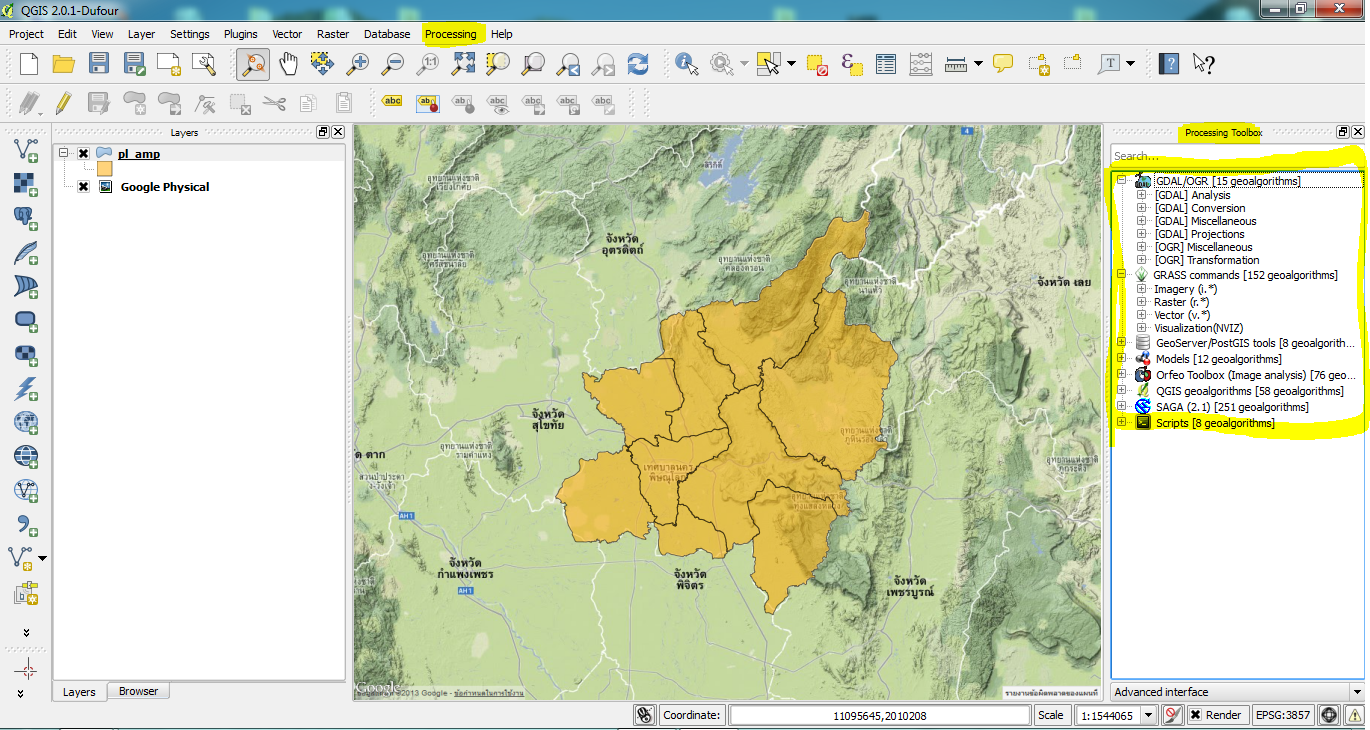Expand the [OGR] Transformation group

(x=1142, y=260)
